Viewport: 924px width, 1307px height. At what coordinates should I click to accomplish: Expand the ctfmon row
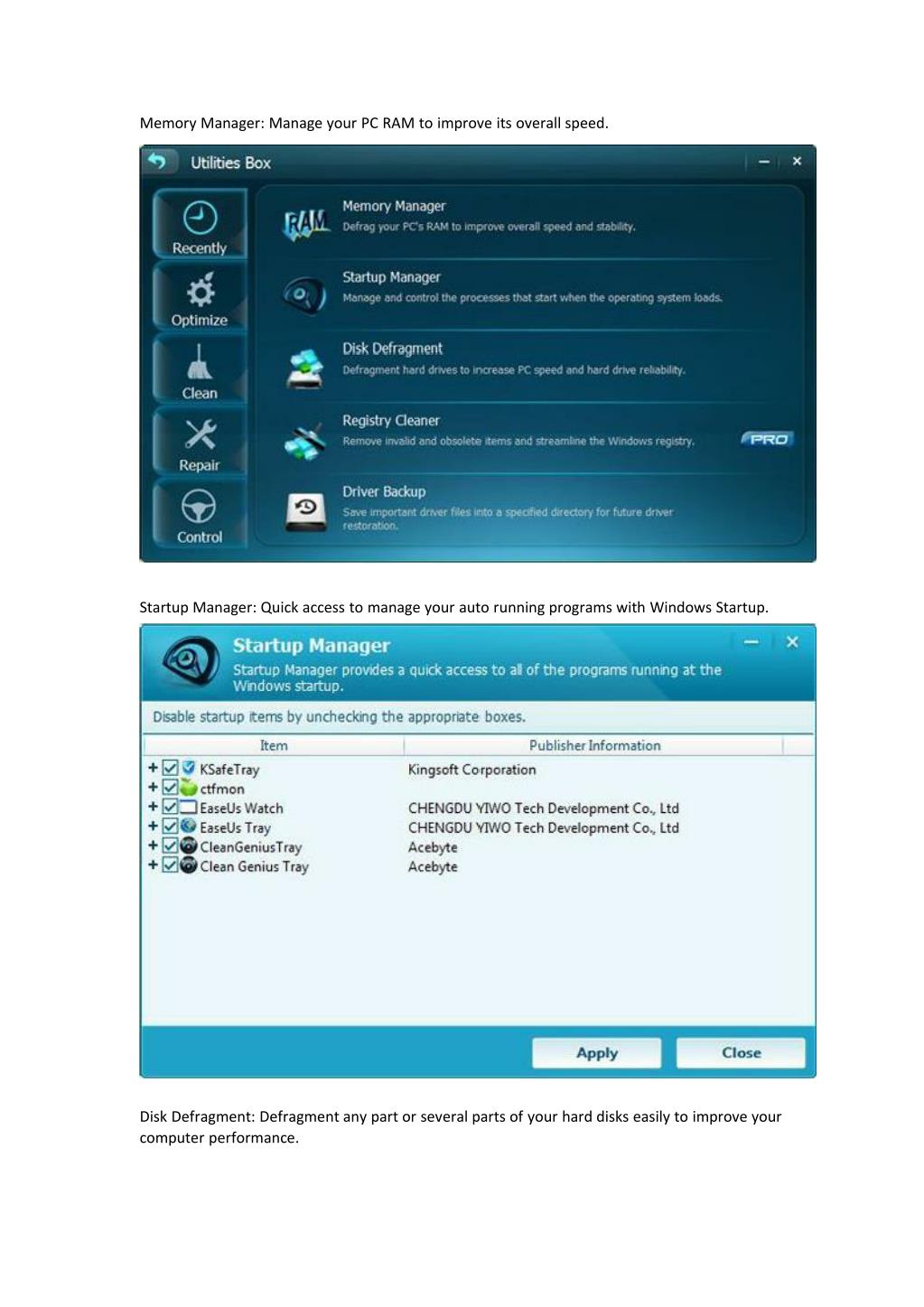(153, 787)
